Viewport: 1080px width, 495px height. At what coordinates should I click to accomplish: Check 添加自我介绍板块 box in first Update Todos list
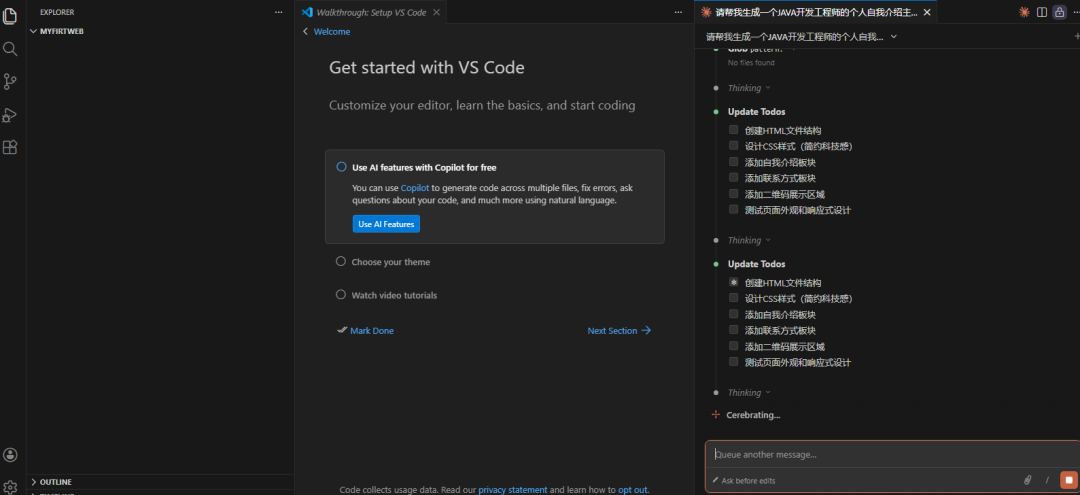(x=734, y=161)
